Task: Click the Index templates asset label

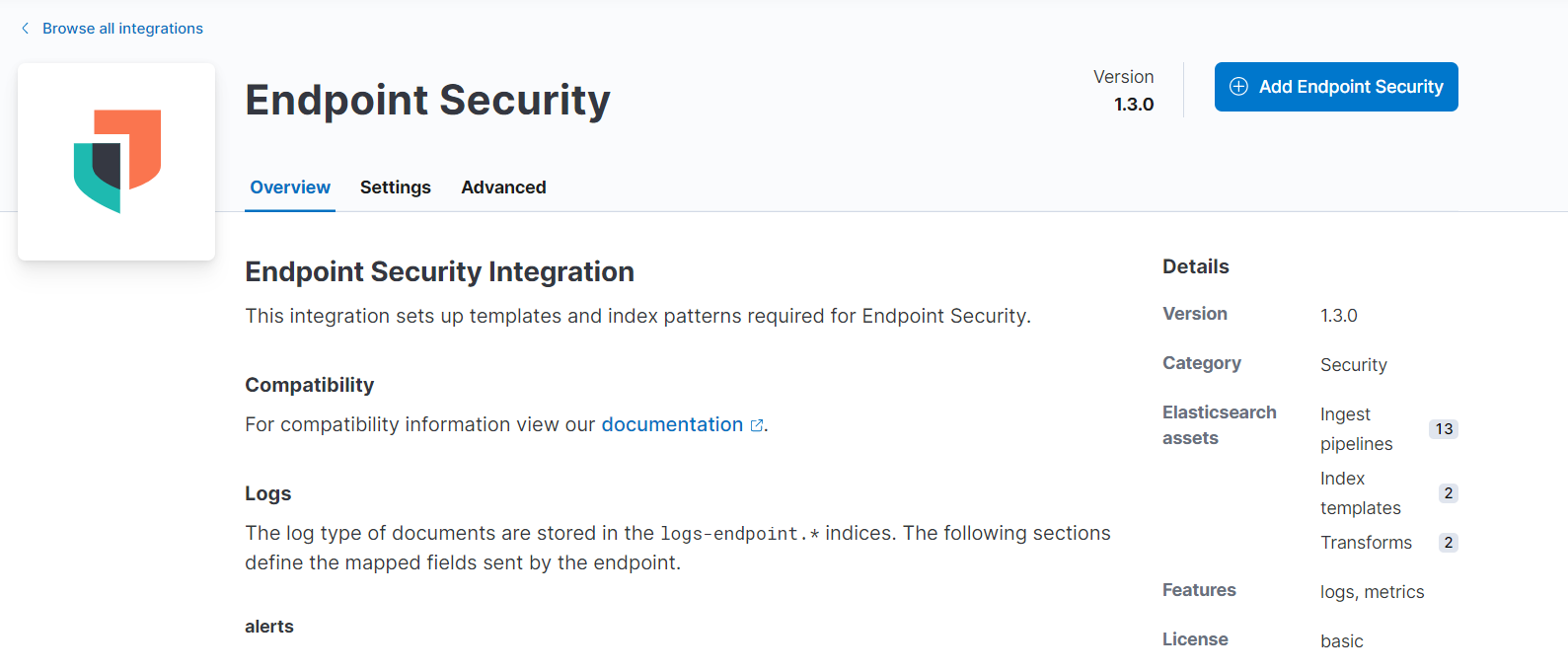Action: tap(1361, 493)
